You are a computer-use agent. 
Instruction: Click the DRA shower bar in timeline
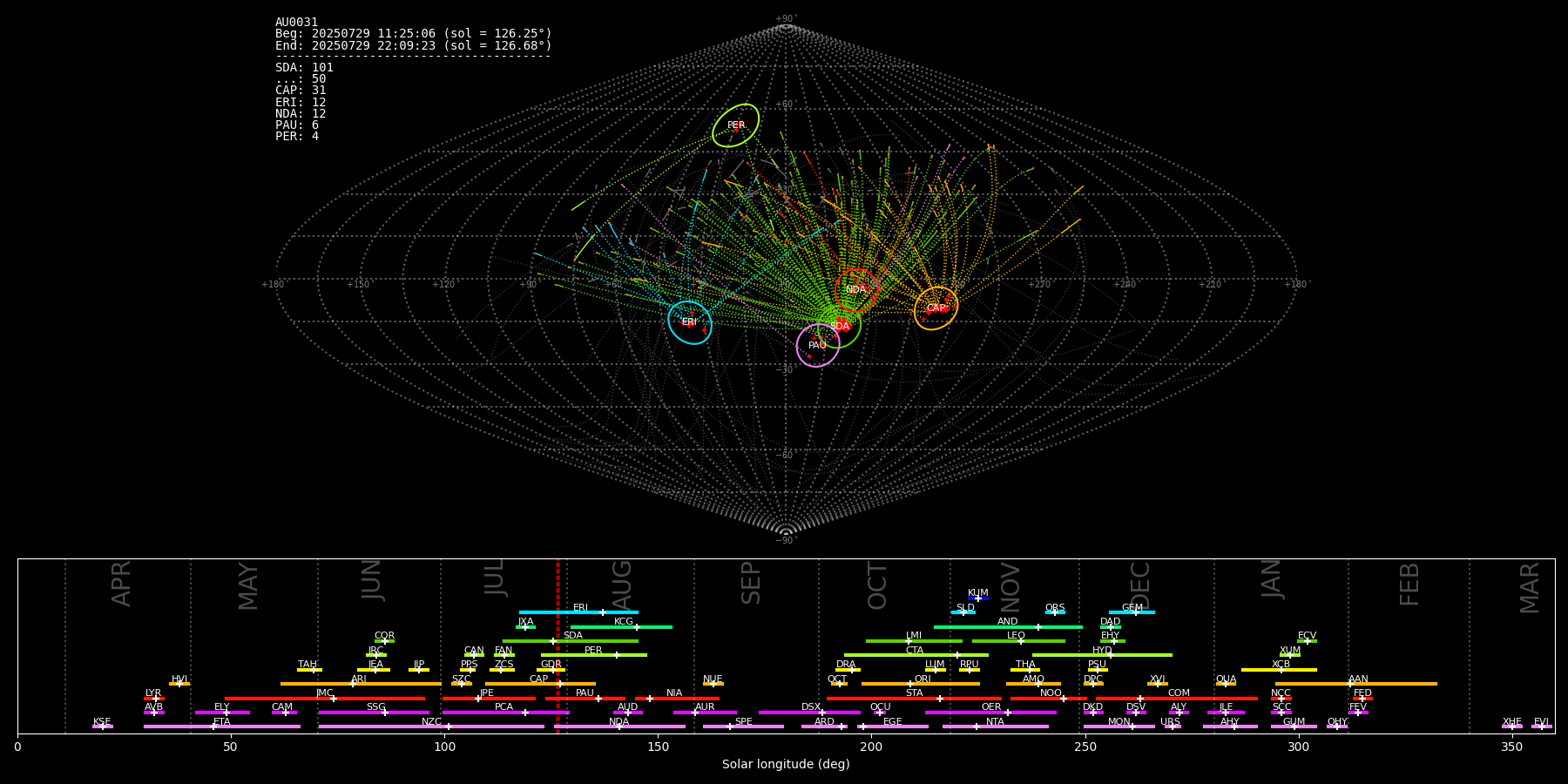click(x=848, y=670)
